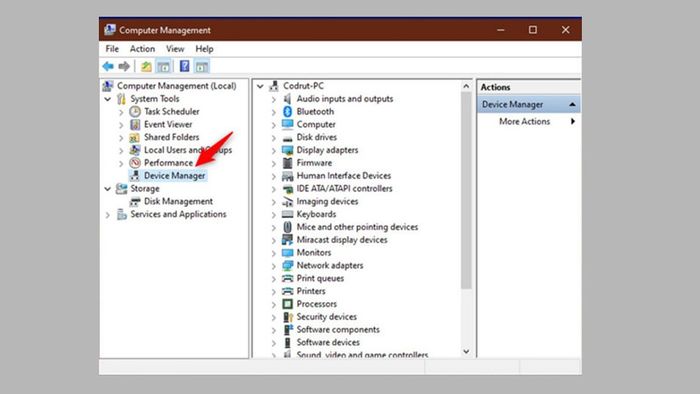Click the Back arrow toolbar icon
The width and height of the screenshot is (700, 394).
point(108,66)
